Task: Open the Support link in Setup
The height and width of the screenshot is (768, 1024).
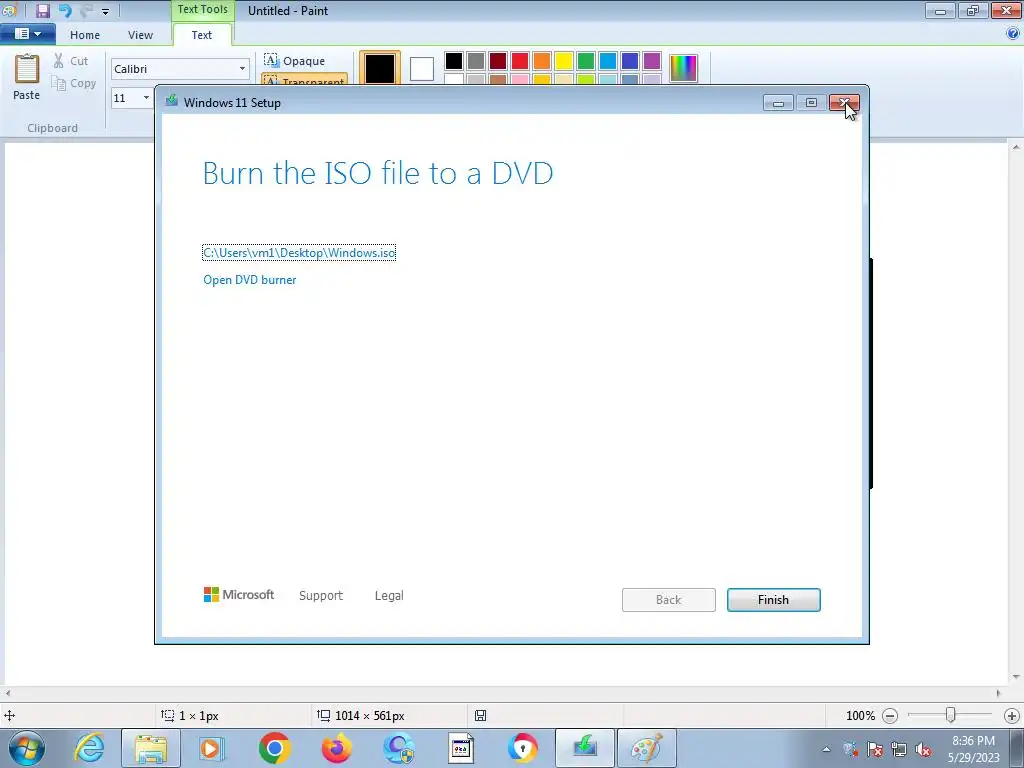Action: pos(321,596)
